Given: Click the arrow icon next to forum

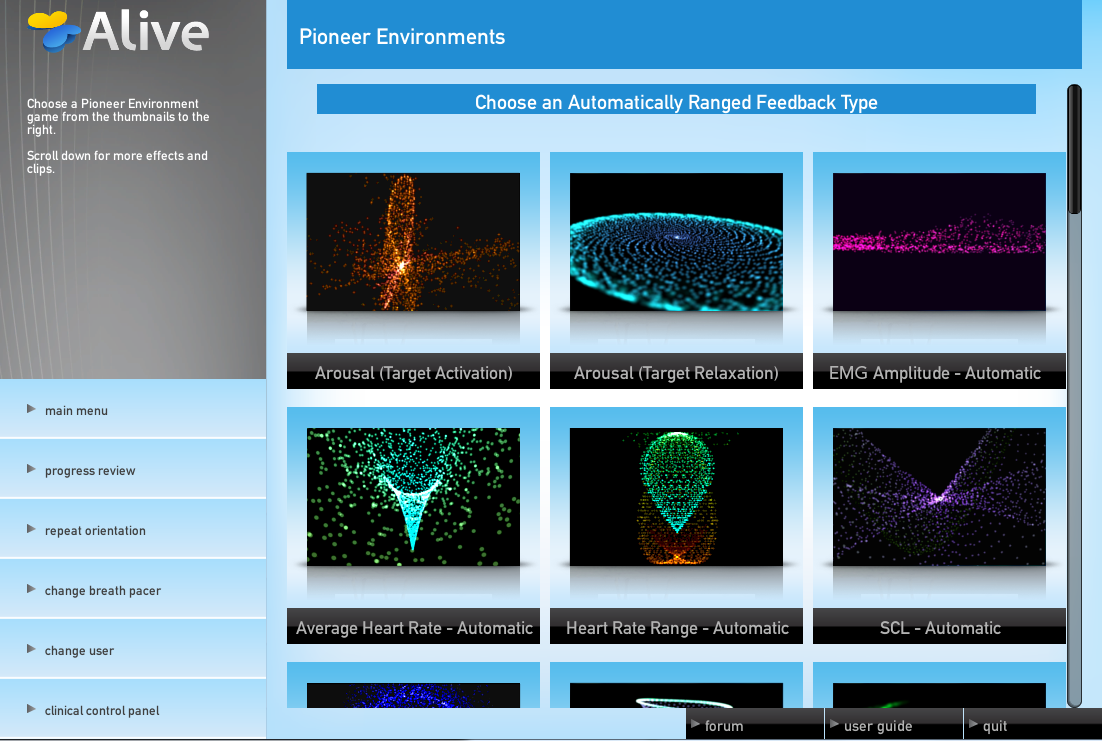Looking at the screenshot, I should (696, 725).
